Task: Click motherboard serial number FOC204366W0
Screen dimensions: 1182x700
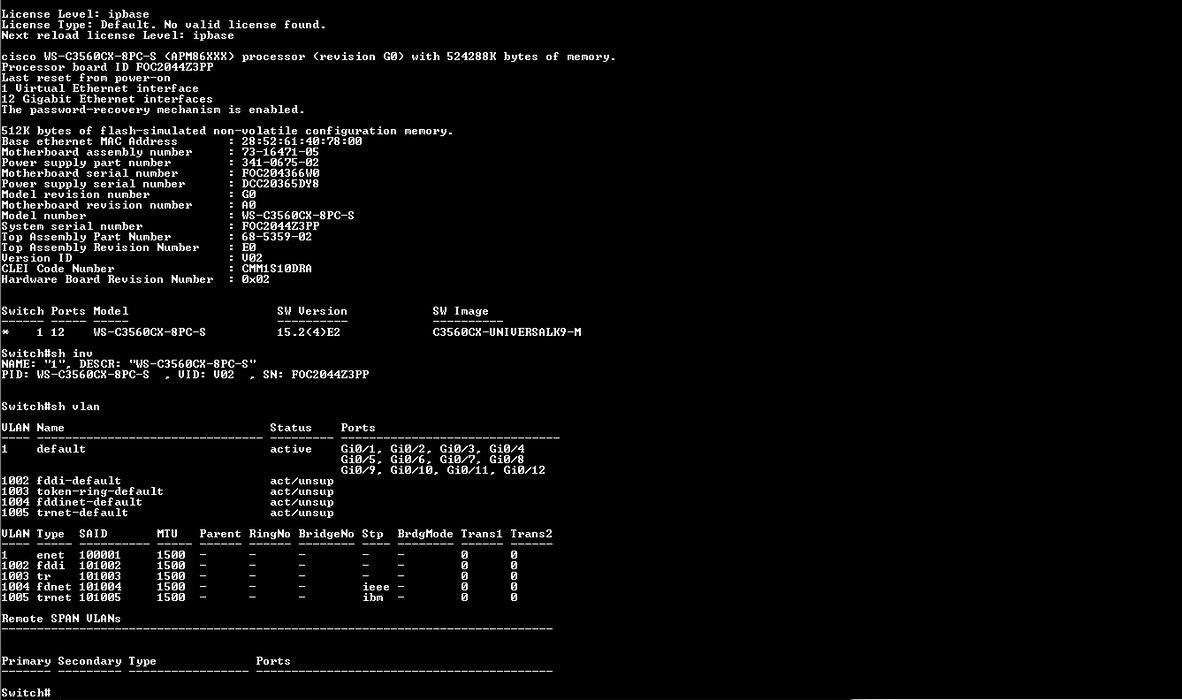Action: [280, 173]
